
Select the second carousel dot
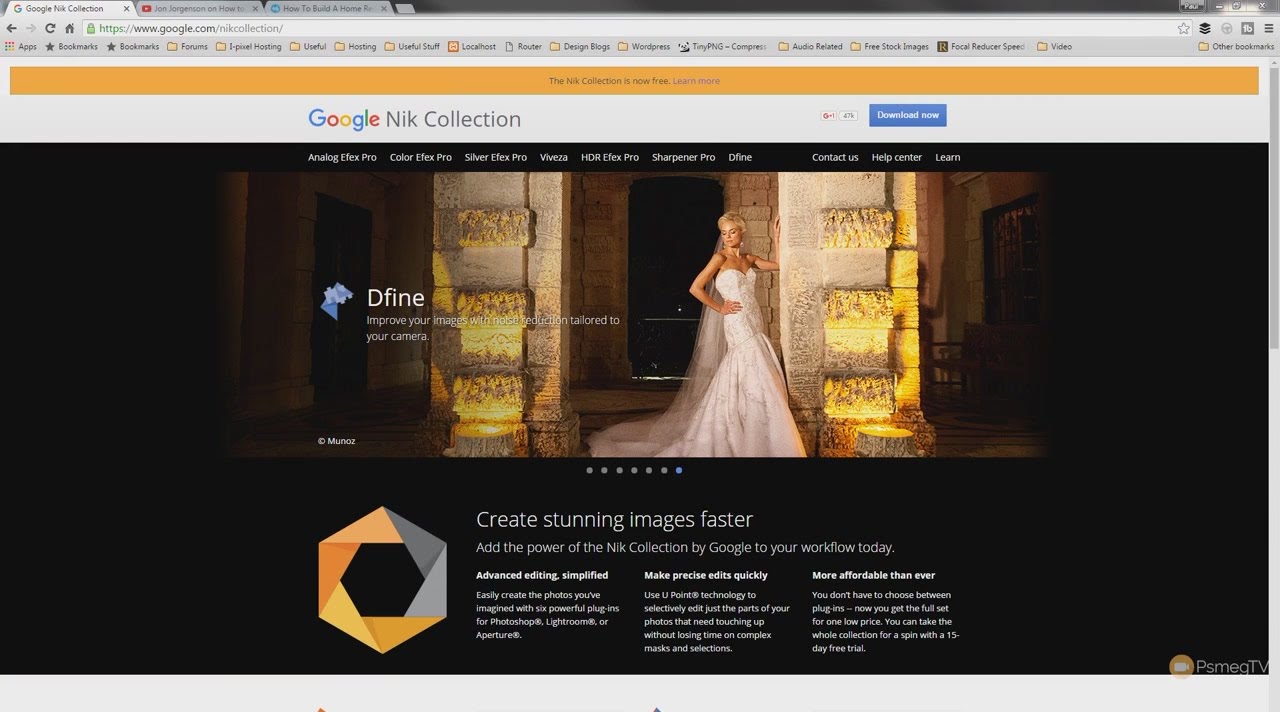point(604,470)
